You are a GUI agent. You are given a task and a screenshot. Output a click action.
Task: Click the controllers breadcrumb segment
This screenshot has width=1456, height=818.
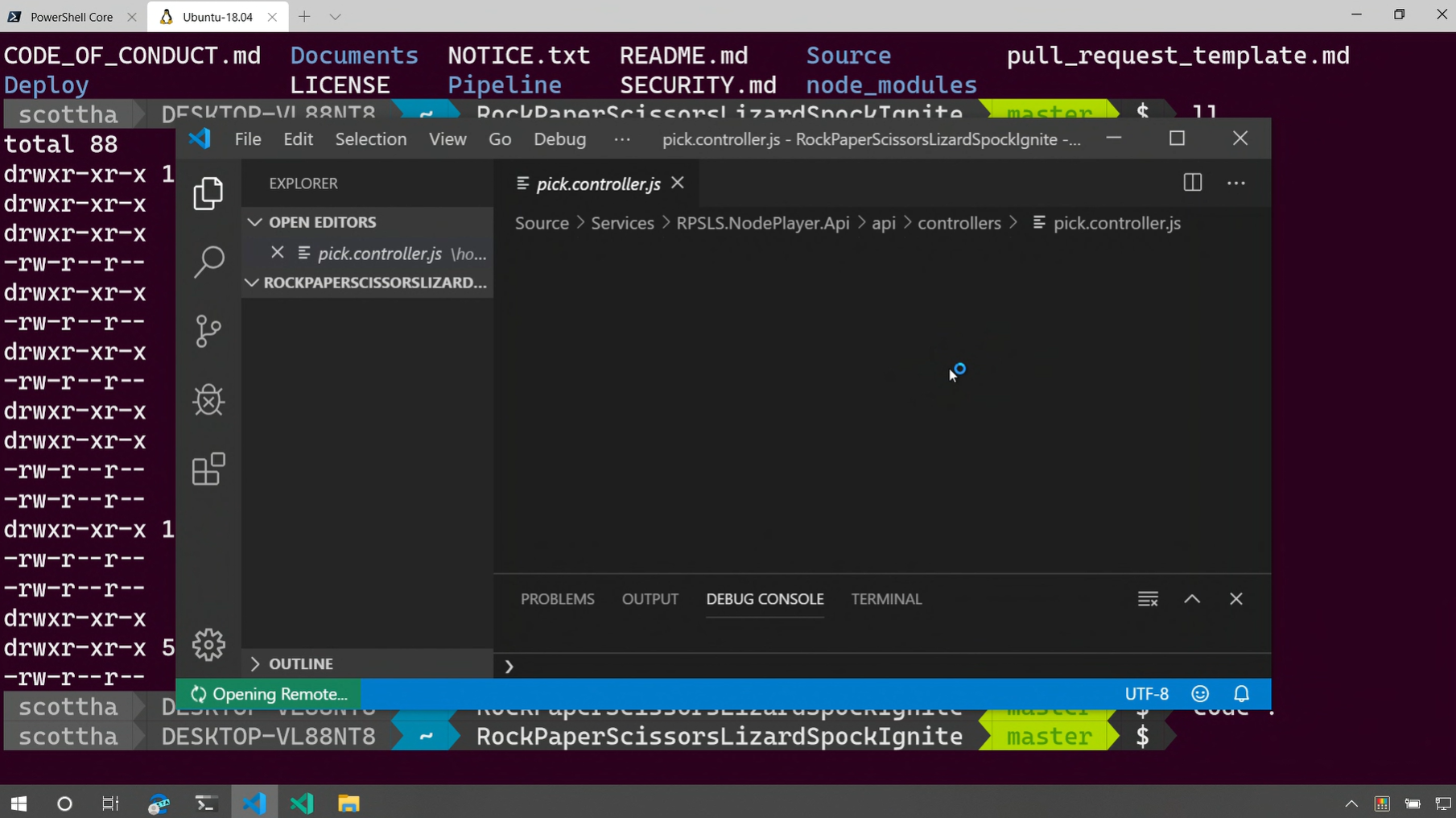click(959, 223)
